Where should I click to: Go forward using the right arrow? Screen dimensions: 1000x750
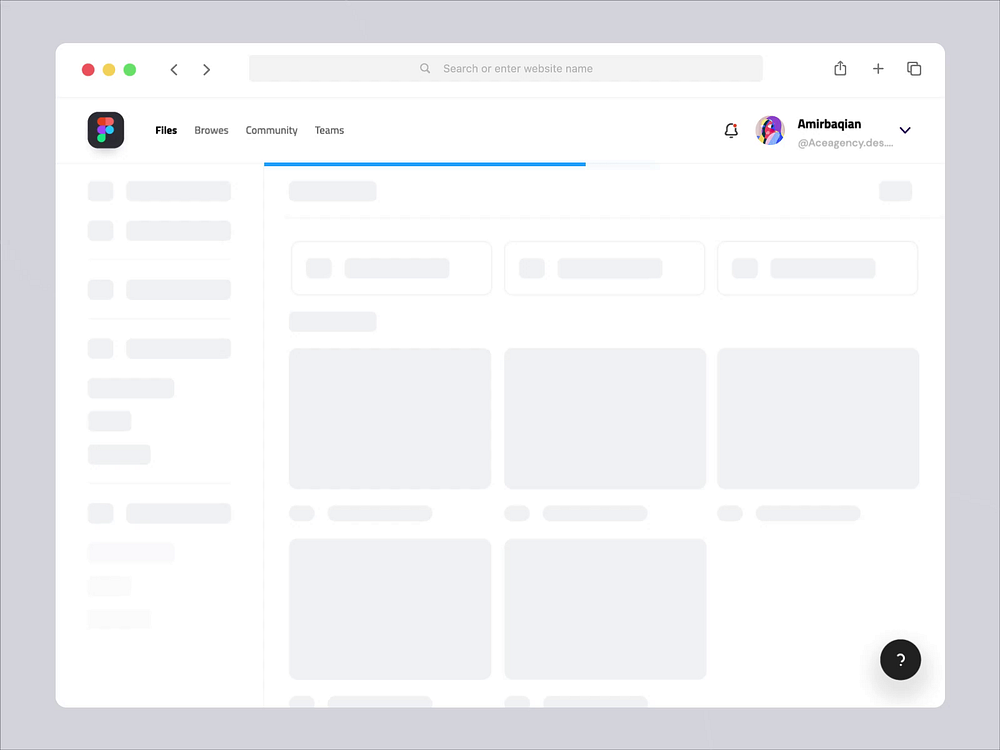206,69
